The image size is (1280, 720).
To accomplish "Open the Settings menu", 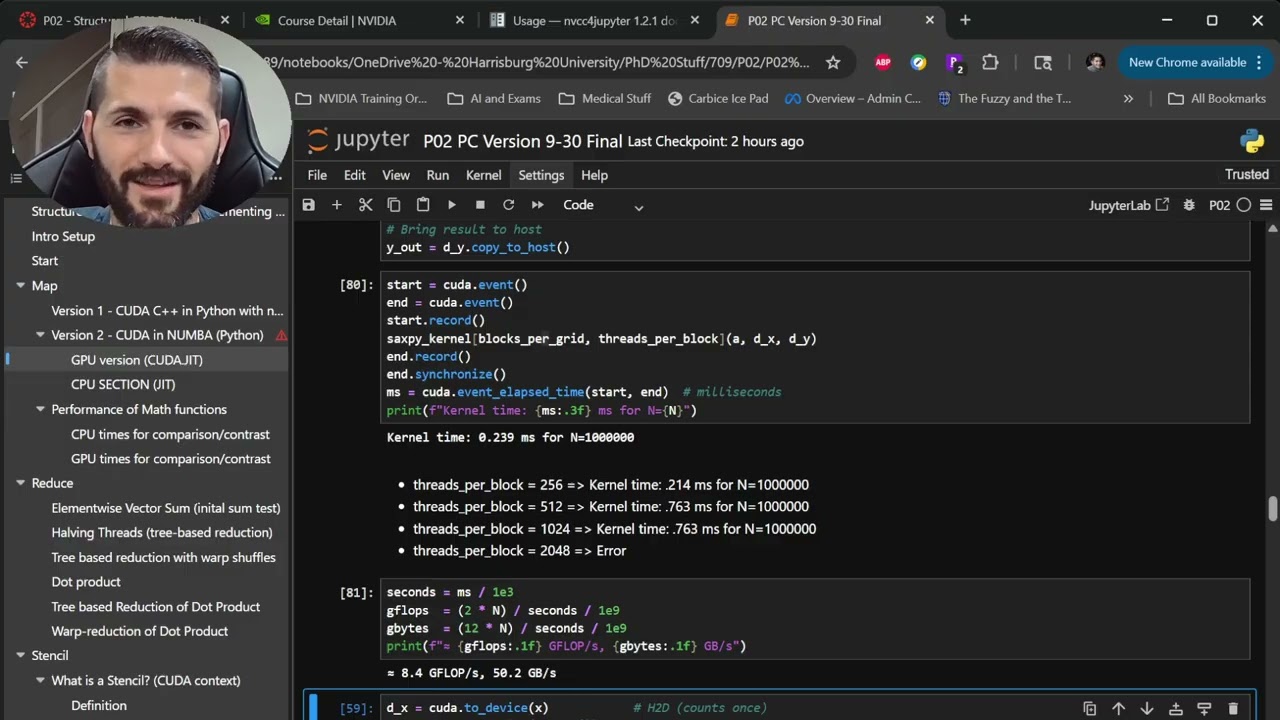I will [x=541, y=175].
